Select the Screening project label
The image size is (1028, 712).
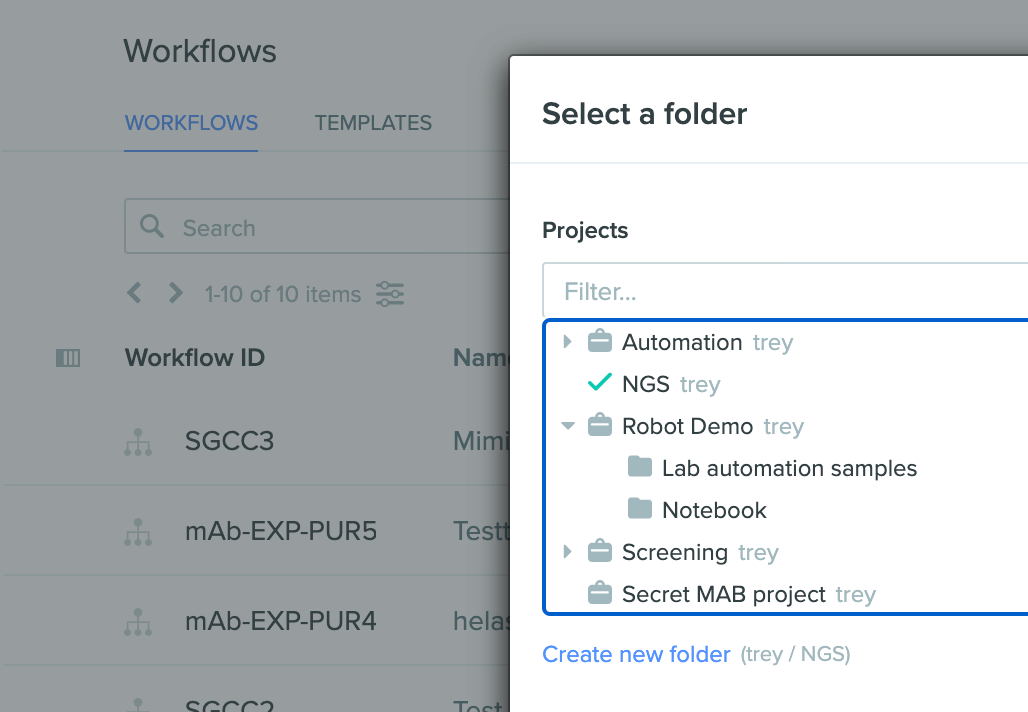(675, 552)
